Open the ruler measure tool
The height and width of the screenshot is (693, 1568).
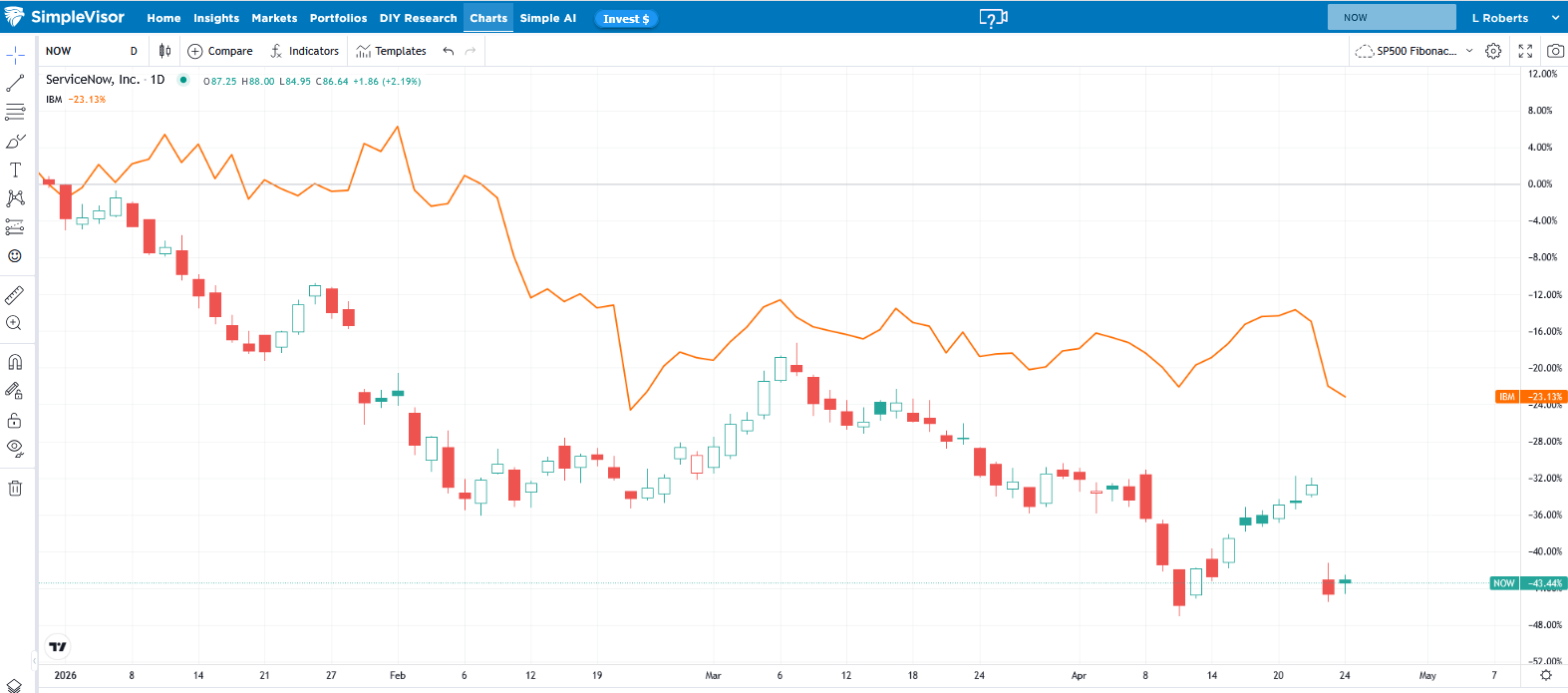coord(15,295)
